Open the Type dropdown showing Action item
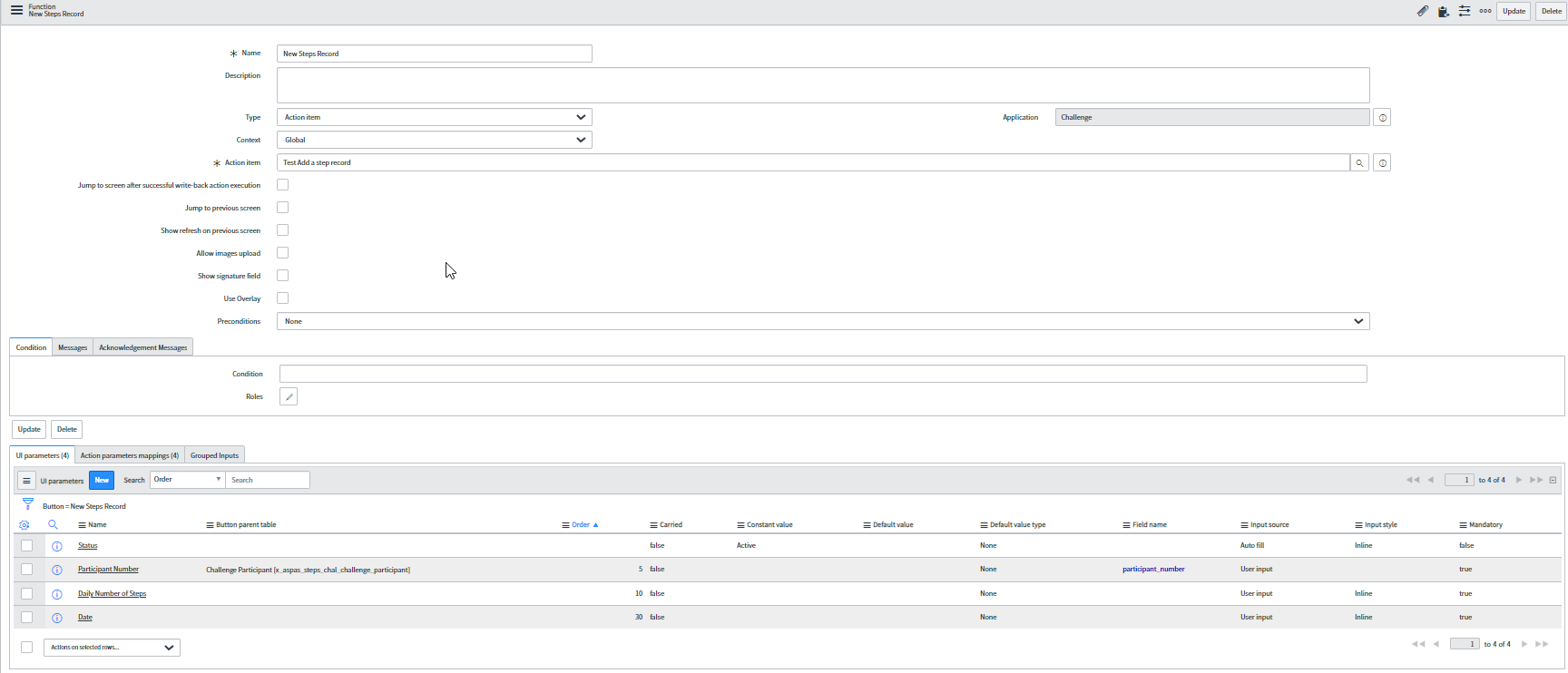Viewport: 1568px width, 673px height. click(435, 117)
